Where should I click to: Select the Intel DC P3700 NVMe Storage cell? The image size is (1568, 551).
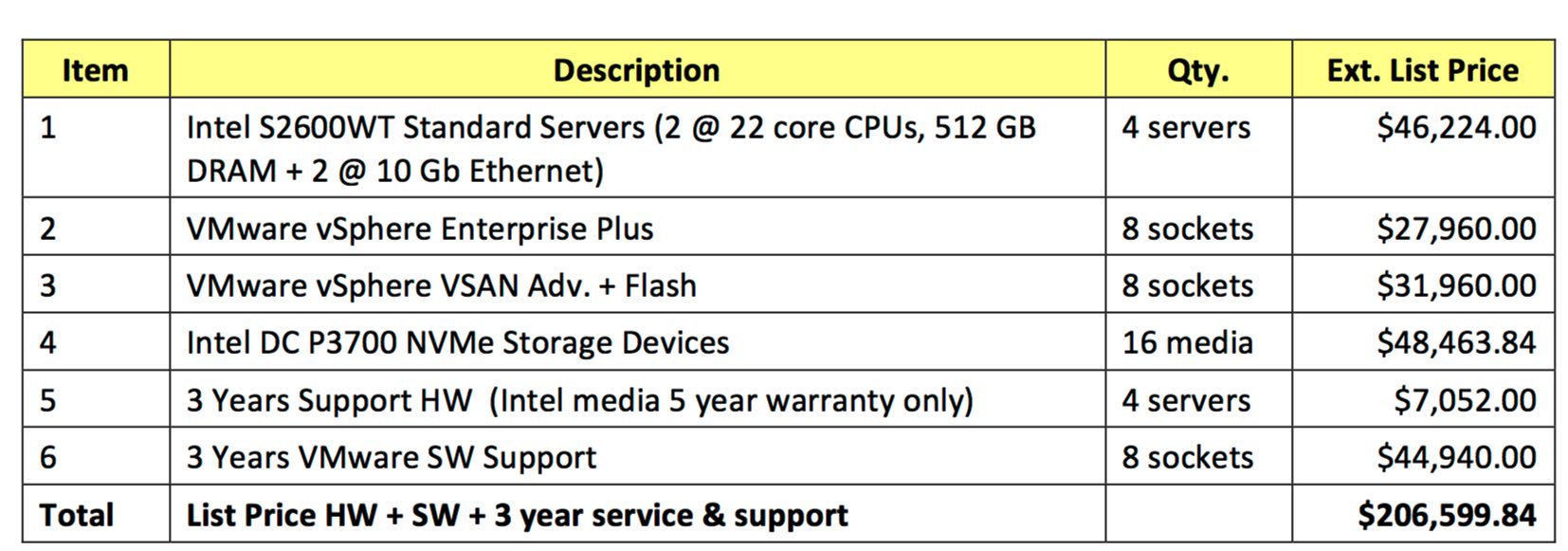637,341
